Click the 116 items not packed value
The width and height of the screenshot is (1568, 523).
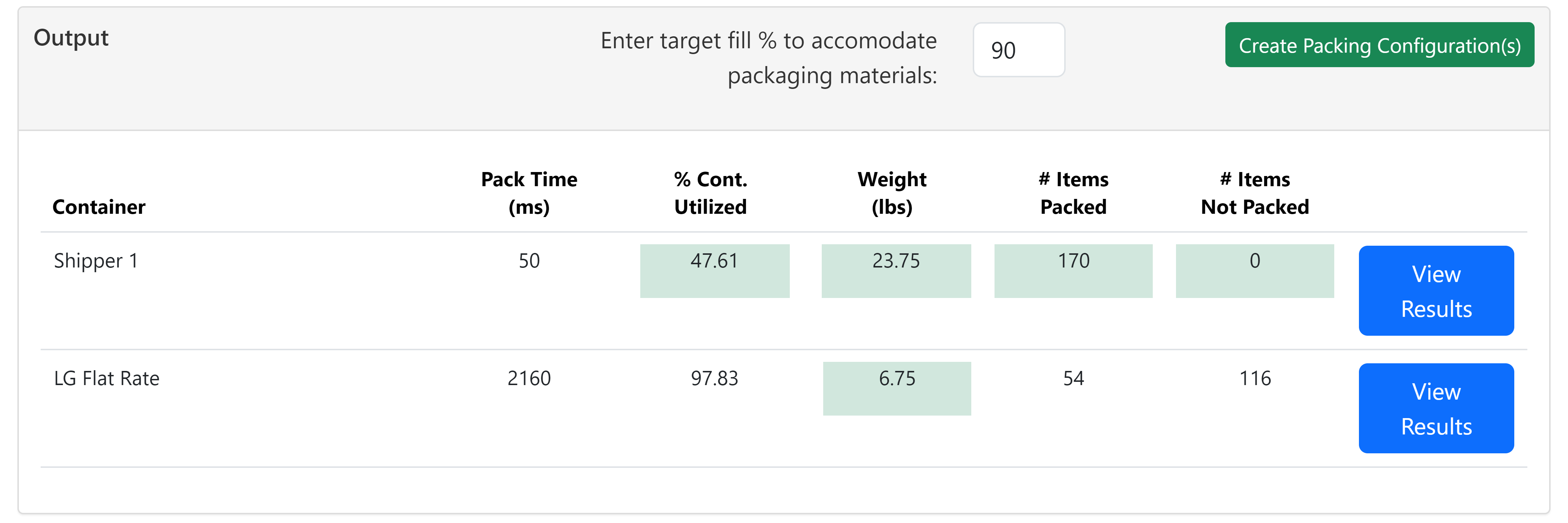tap(1255, 378)
